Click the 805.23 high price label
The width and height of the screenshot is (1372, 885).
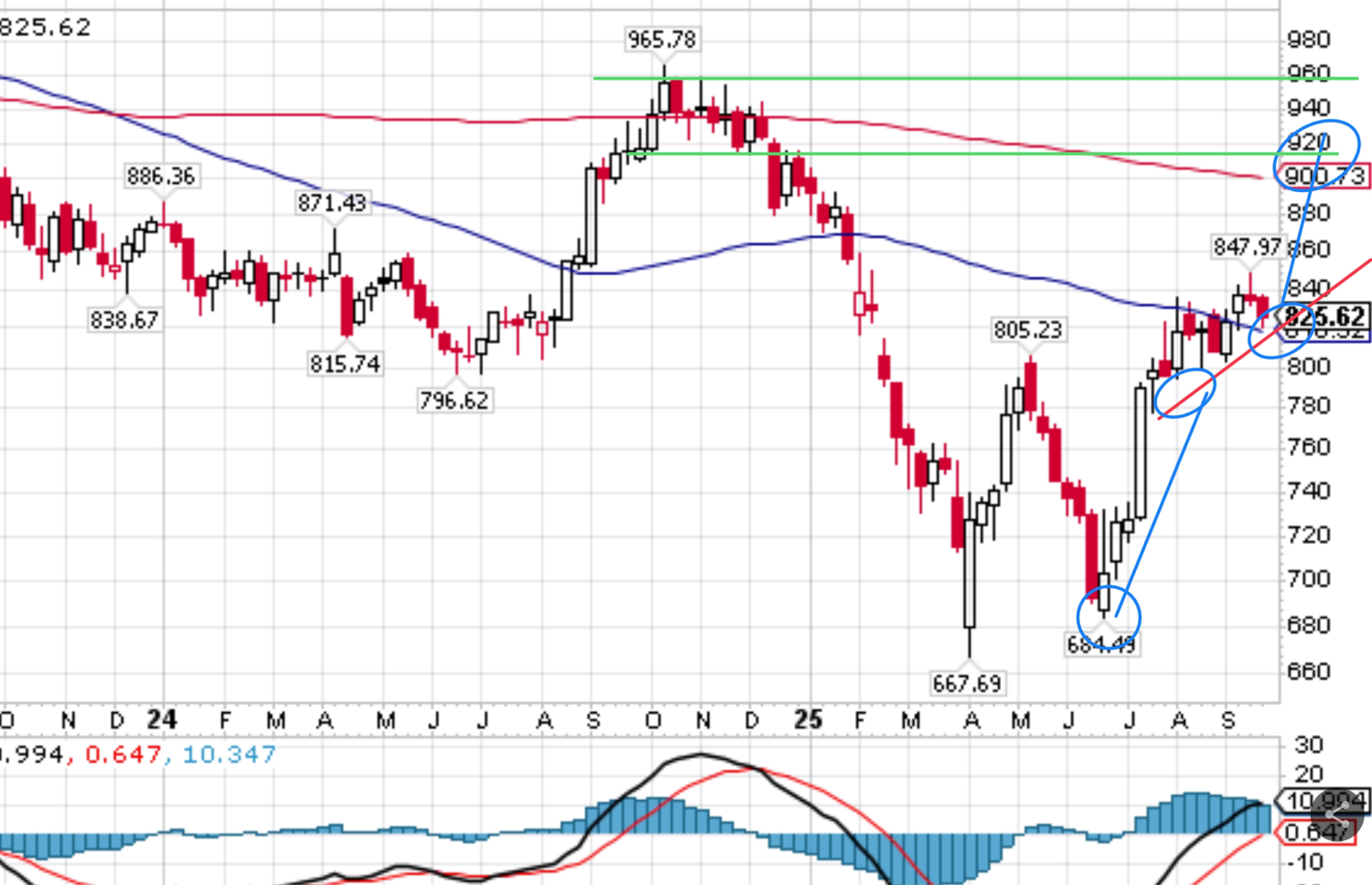1029,329
